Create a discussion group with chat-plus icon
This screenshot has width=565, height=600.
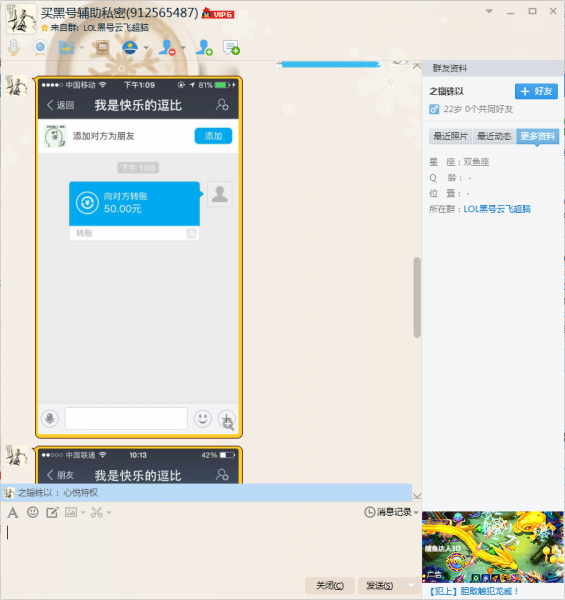tap(231, 47)
